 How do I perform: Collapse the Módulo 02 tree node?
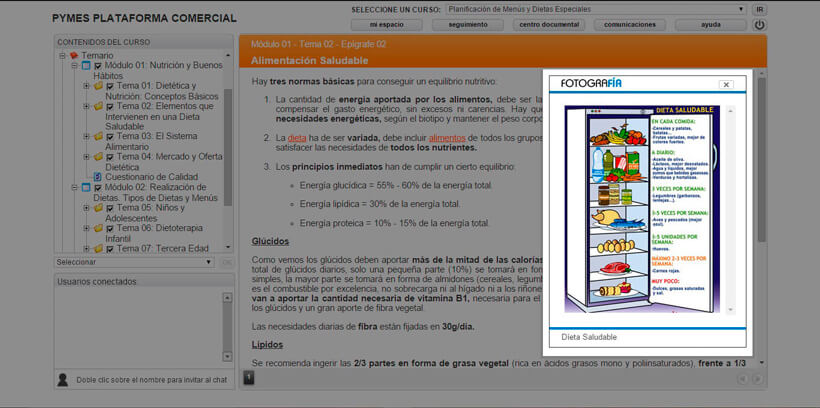click(74, 187)
